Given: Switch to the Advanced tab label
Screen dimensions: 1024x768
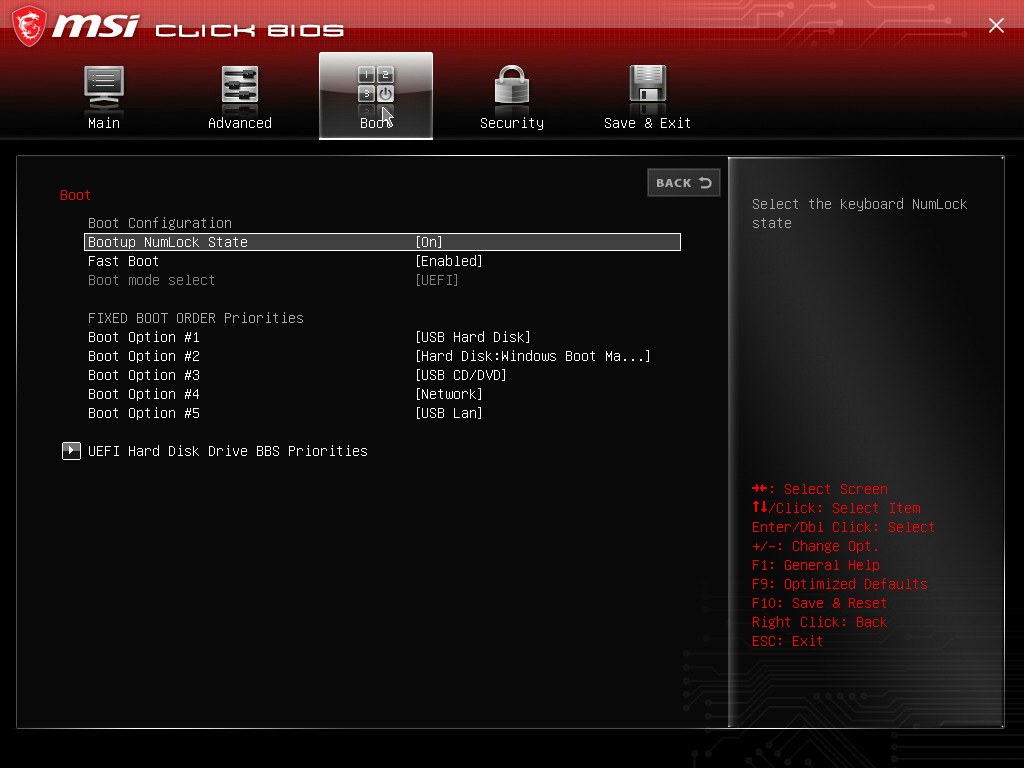Looking at the screenshot, I should (x=240, y=123).
